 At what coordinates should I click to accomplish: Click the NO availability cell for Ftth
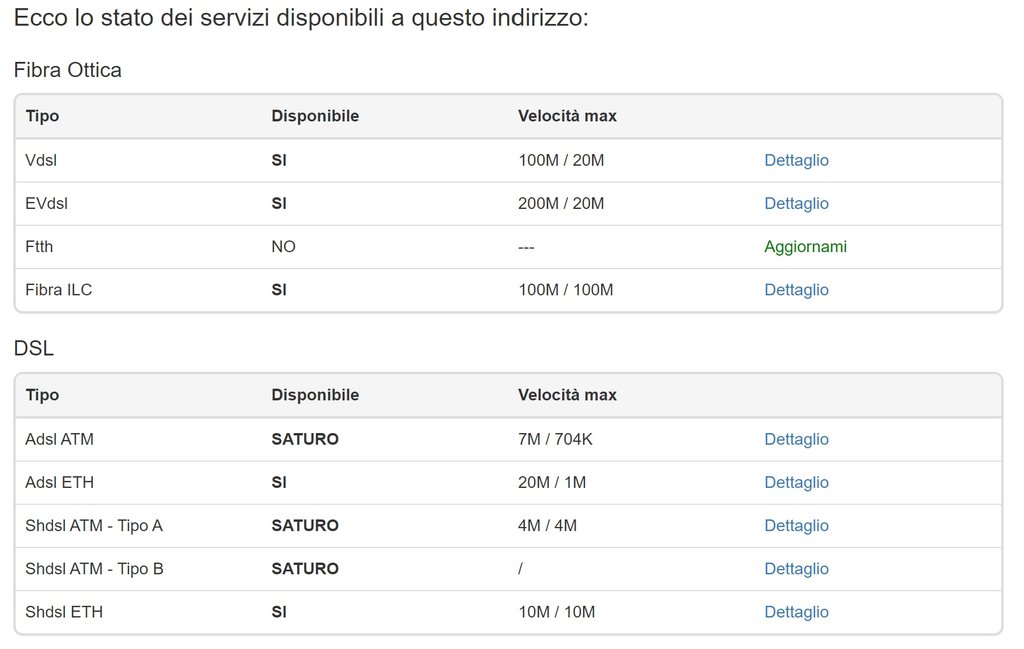tap(283, 246)
